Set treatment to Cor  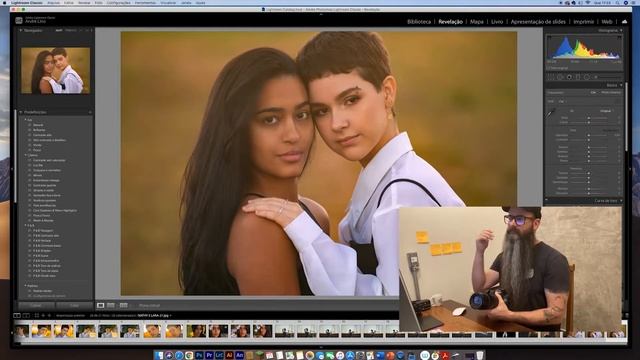pos(593,92)
